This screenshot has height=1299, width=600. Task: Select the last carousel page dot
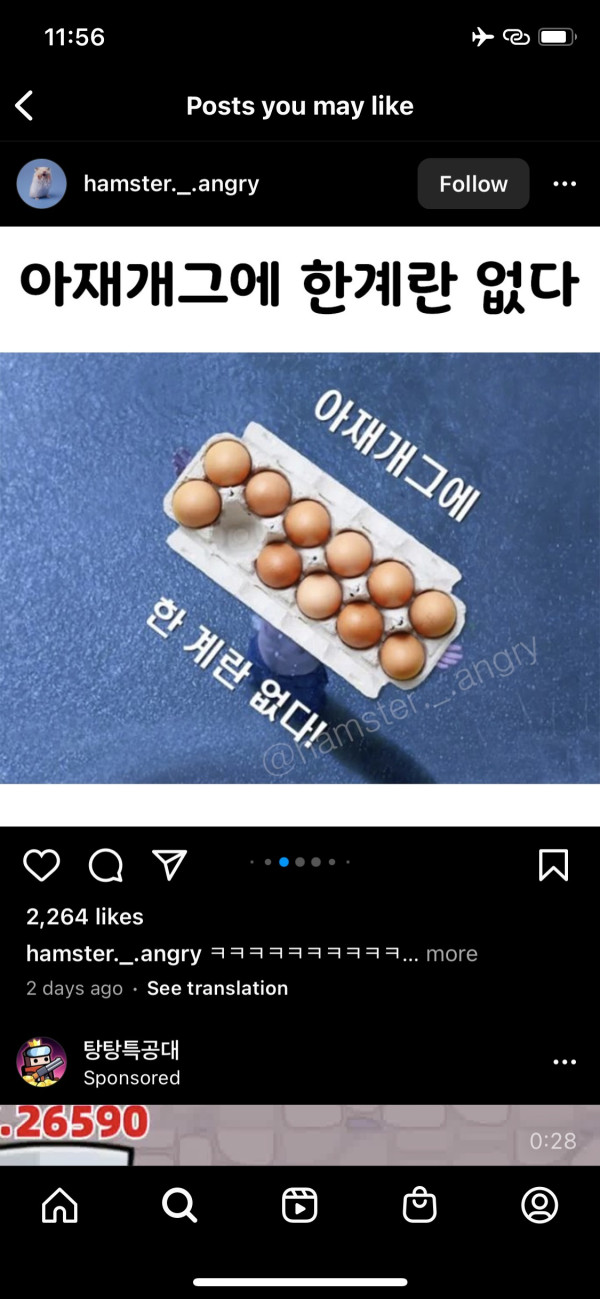click(x=347, y=862)
